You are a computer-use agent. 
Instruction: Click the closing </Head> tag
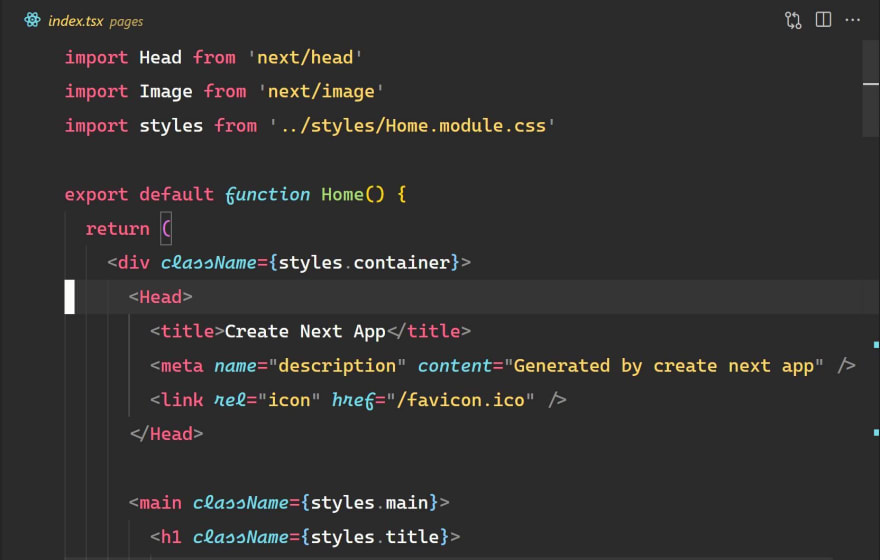point(167,434)
